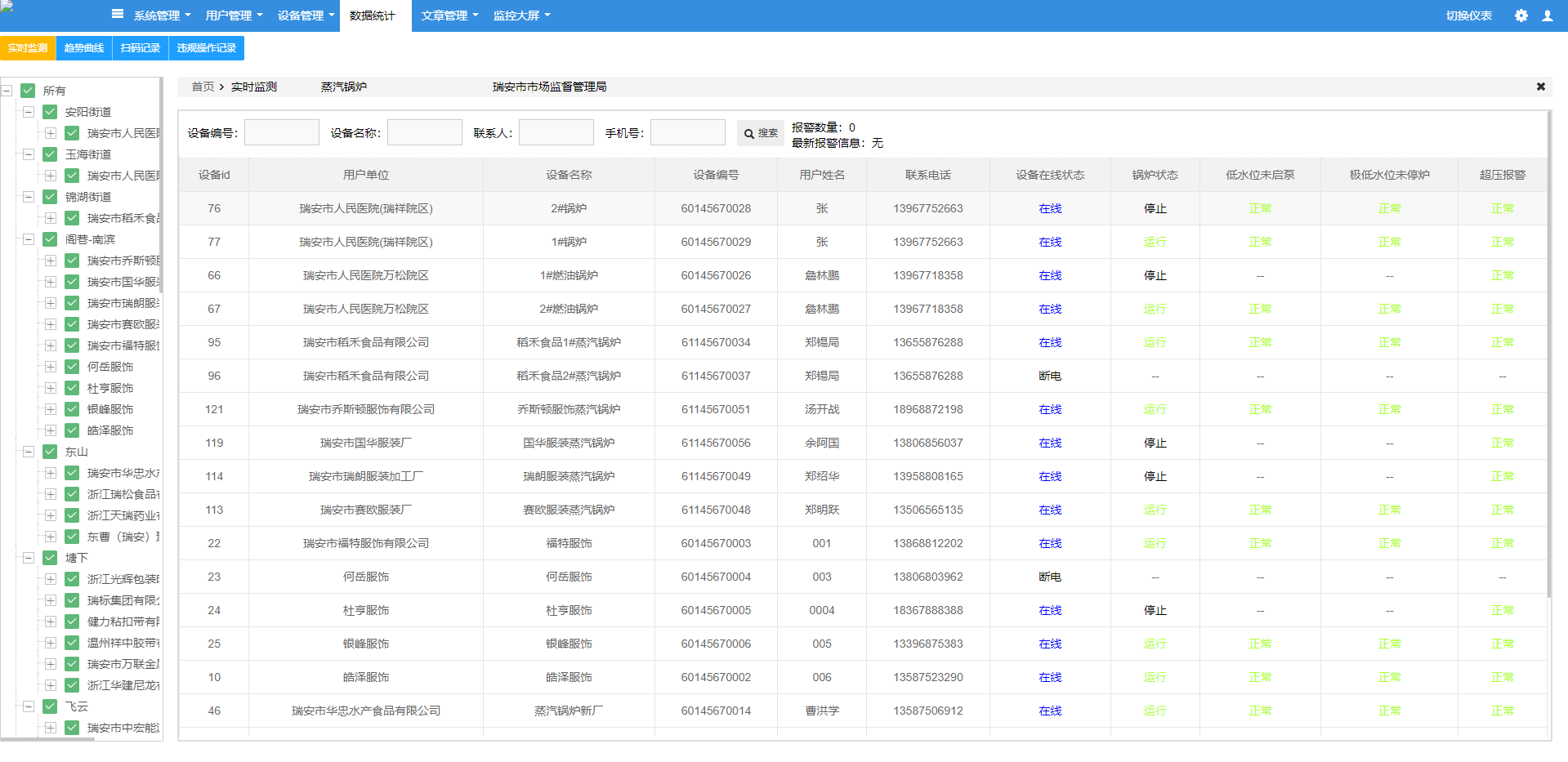Switch to 扫码记录 tab
Viewport: 1568px width, 762px height.
tap(141, 48)
